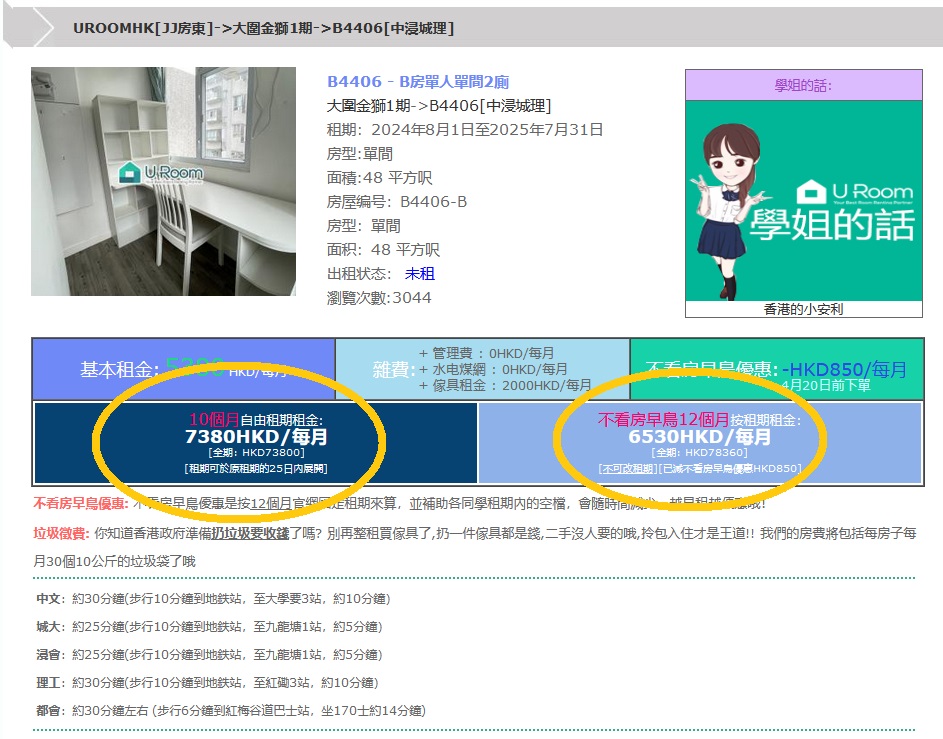Click the 雜費: label
The height and width of the screenshot is (739, 943).
click(x=395, y=369)
